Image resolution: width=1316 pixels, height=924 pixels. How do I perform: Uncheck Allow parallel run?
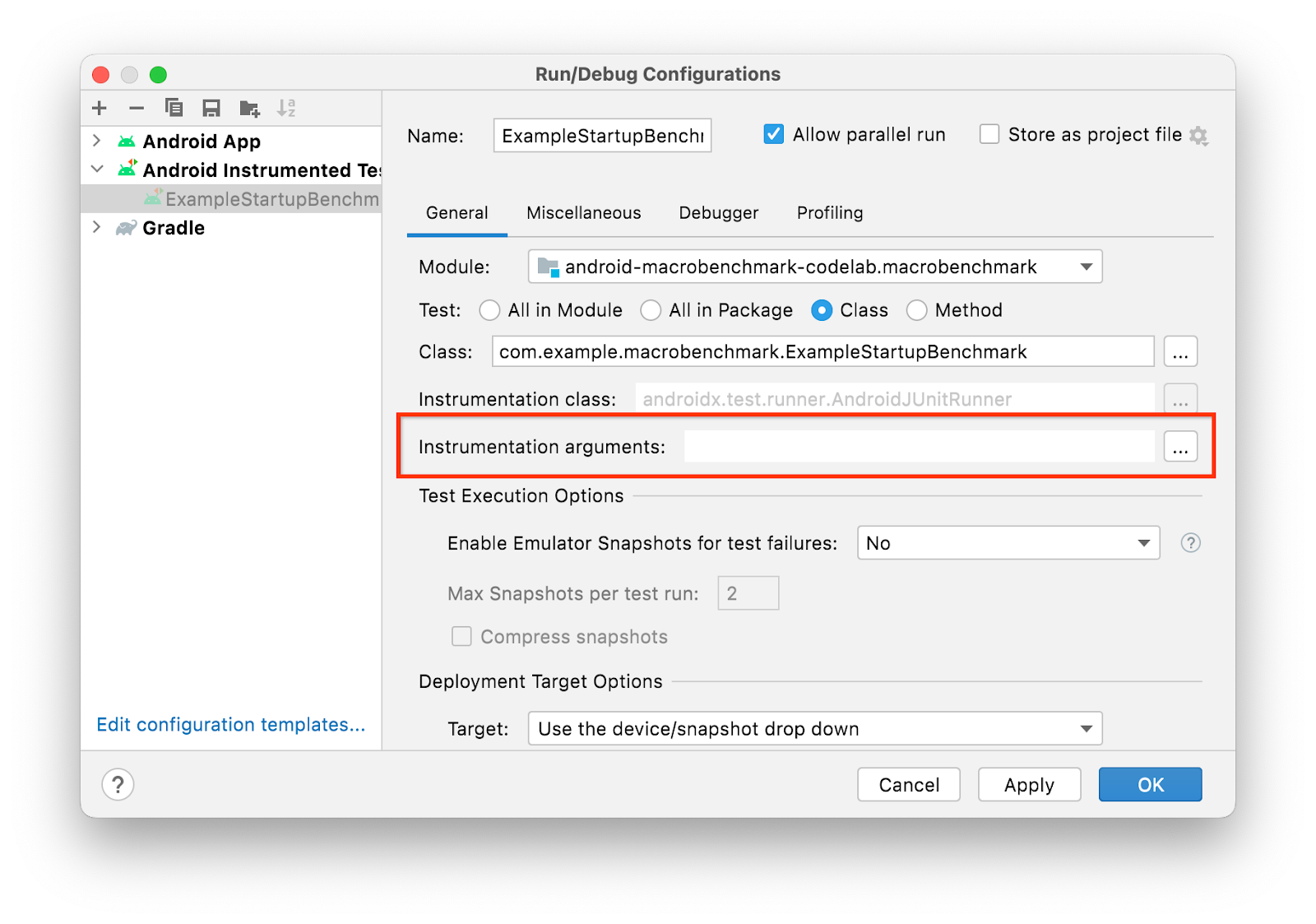[x=772, y=133]
